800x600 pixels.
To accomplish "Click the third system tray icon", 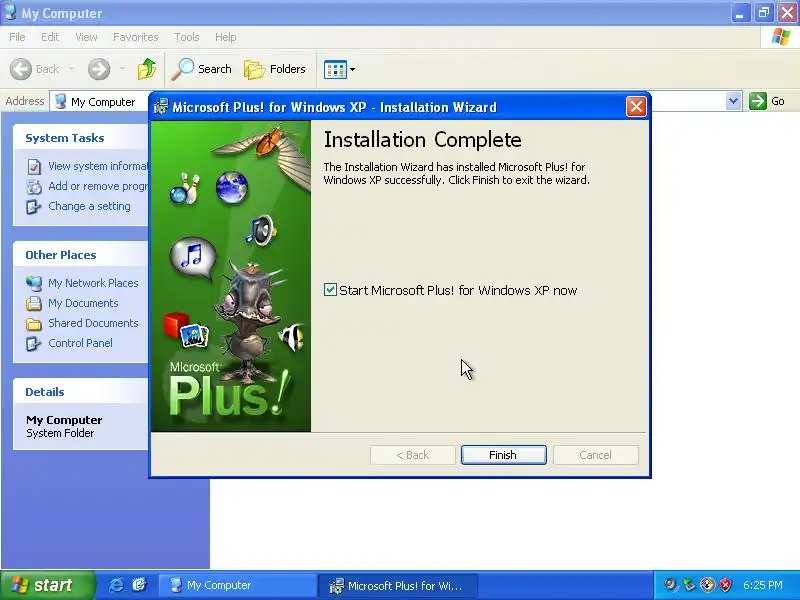I will click(x=707, y=585).
